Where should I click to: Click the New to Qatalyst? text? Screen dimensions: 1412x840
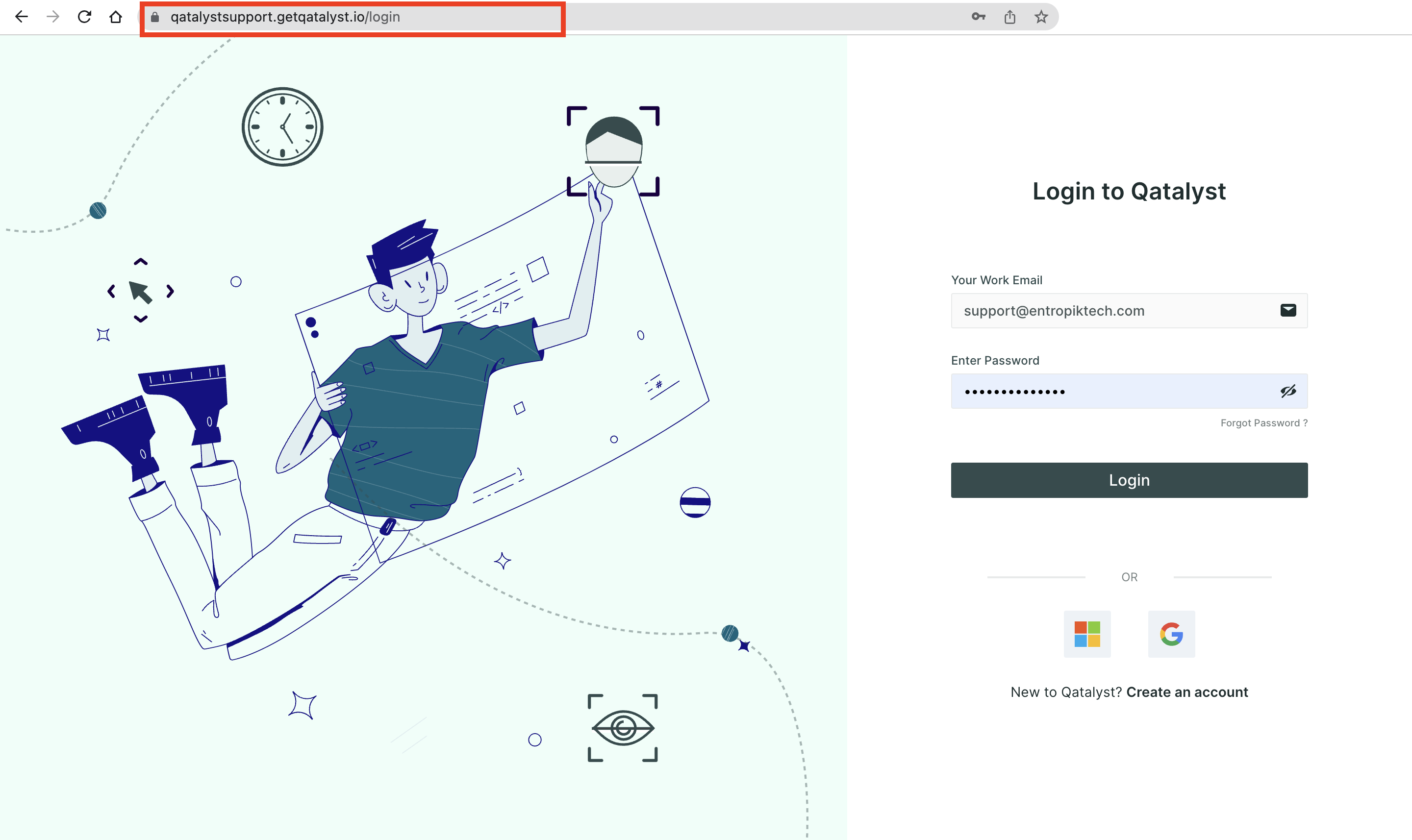pyautogui.click(x=1066, y=692)
